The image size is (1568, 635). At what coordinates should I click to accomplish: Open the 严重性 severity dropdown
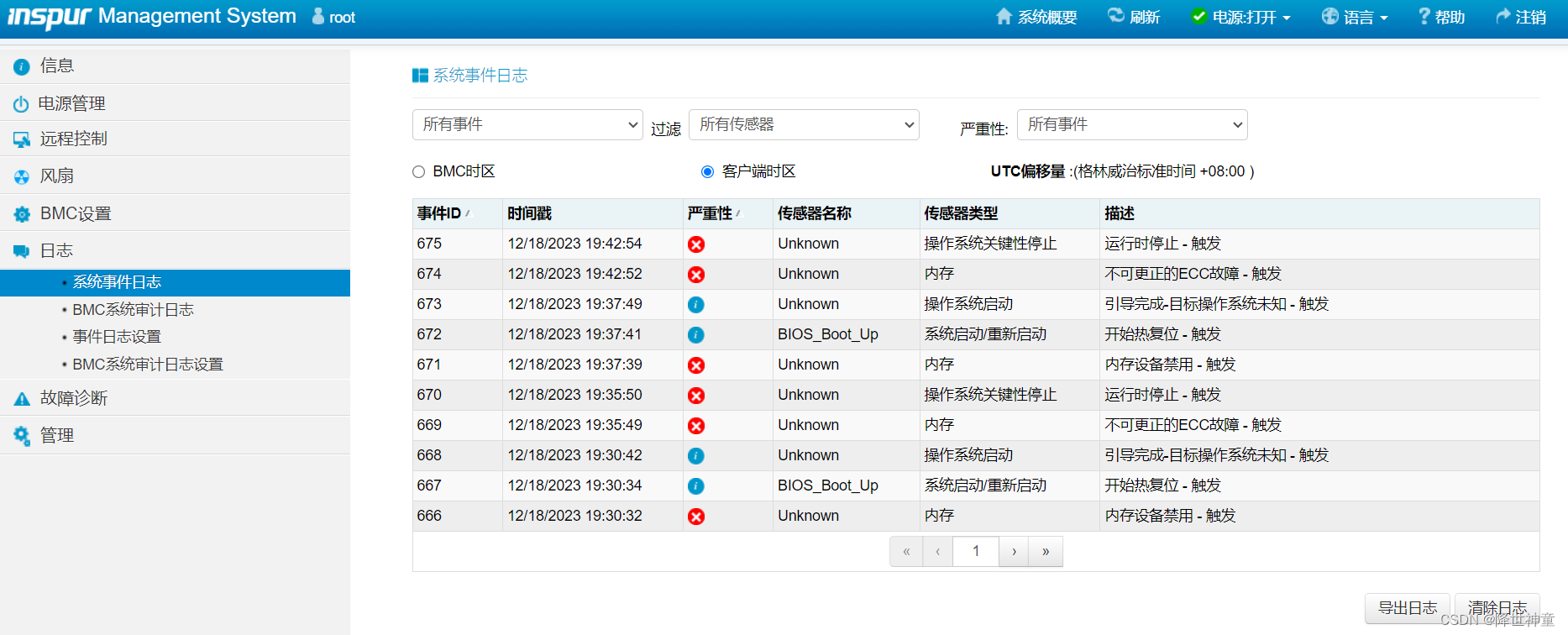(1132, 124)
